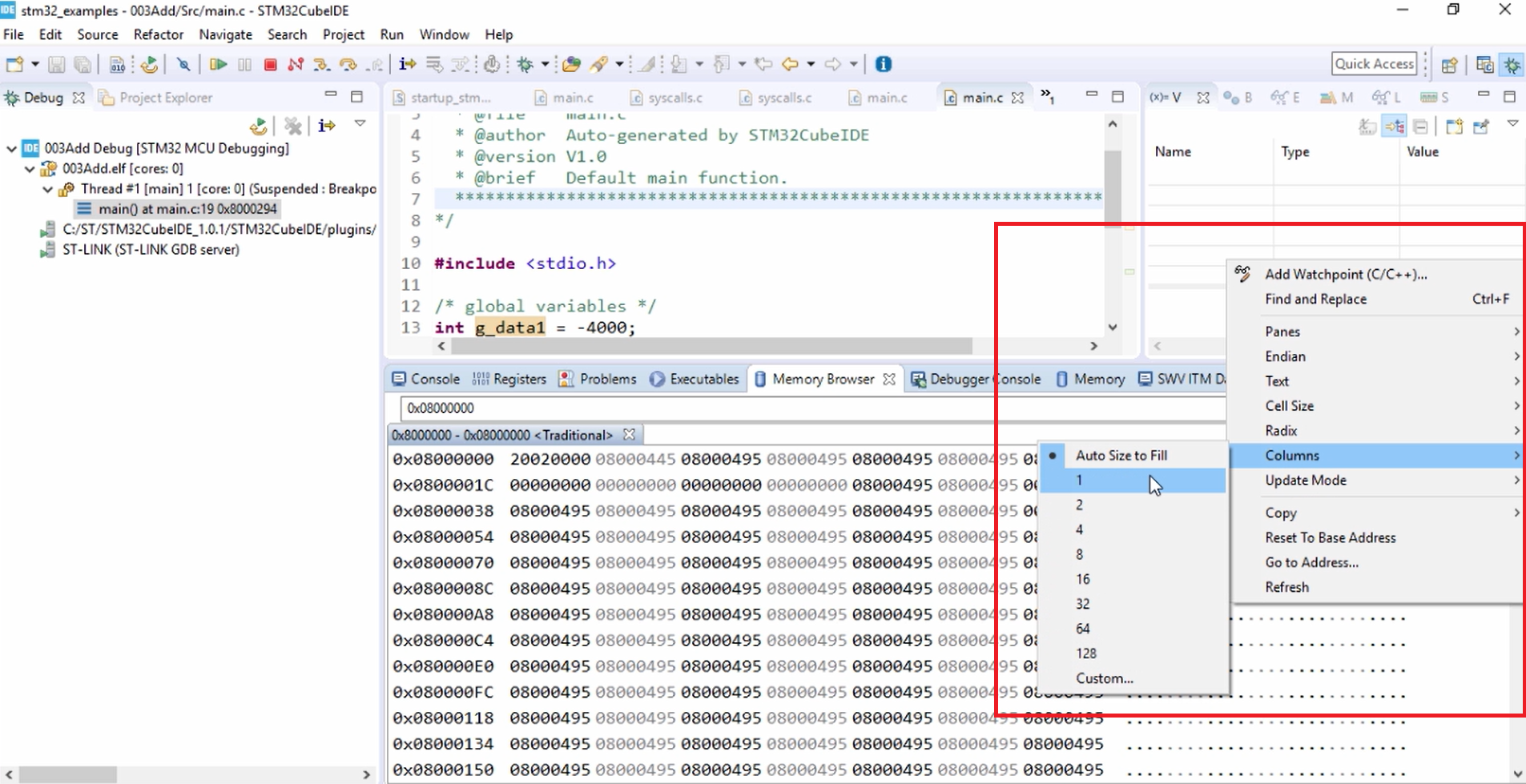Image resolution: width=1526 pixels, height=784 pixels.
Task: Select the Step Into toolbar icon
Action: [x=321, y=65]
